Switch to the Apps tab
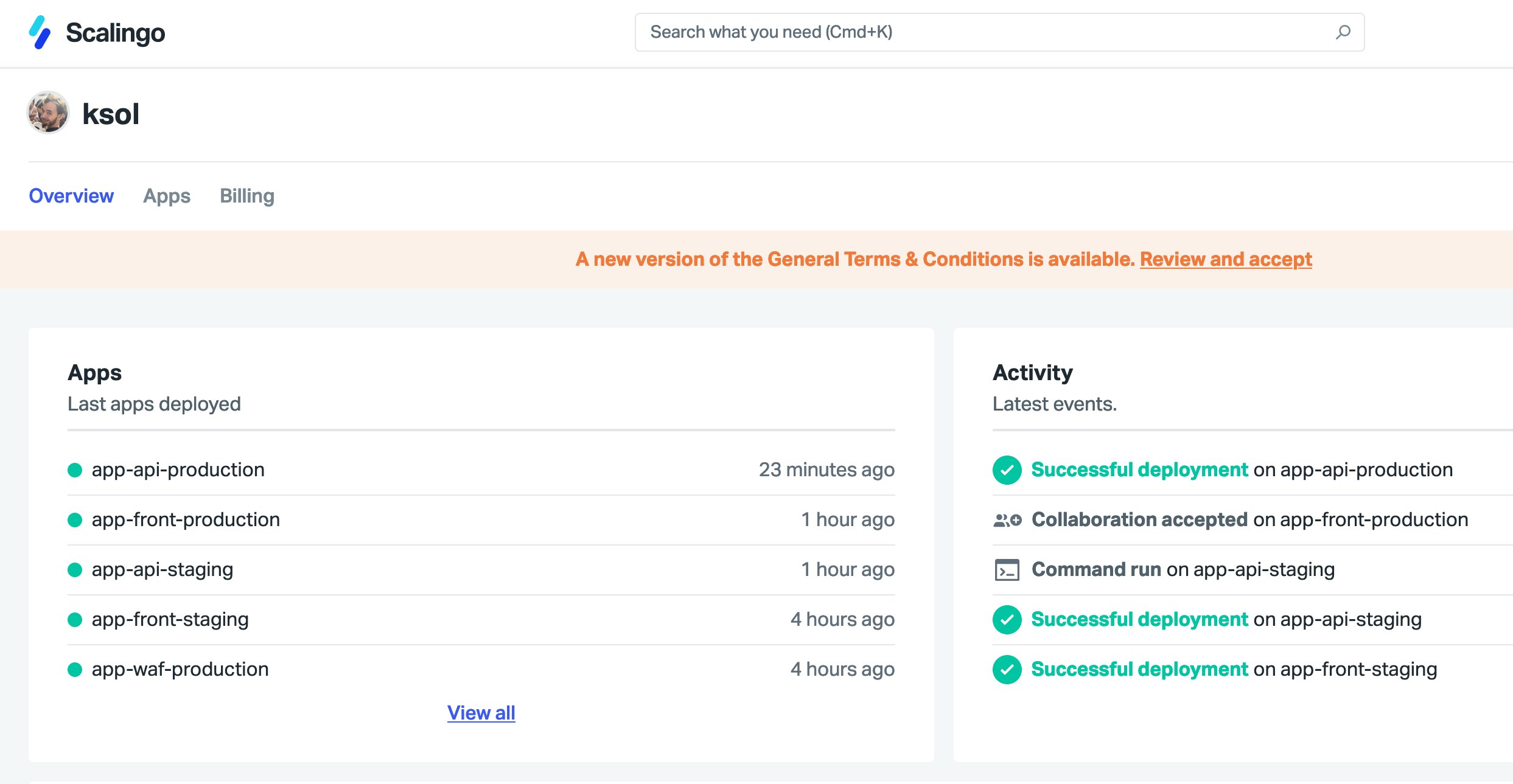The width and height of the screenshot is (1513, 784). (167, 196)
